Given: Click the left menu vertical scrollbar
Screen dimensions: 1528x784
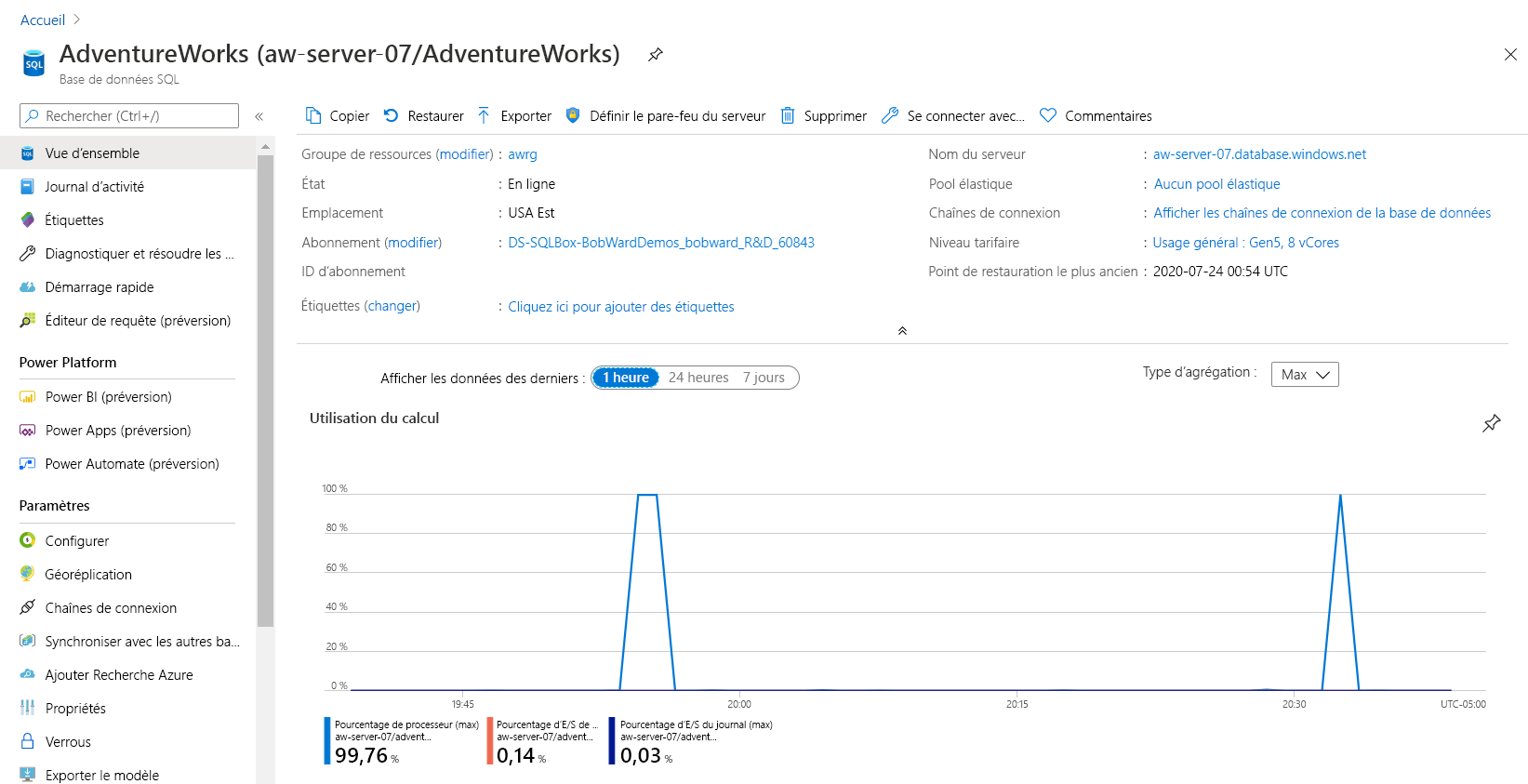Looking at the screenshot, I should [266, 391].
